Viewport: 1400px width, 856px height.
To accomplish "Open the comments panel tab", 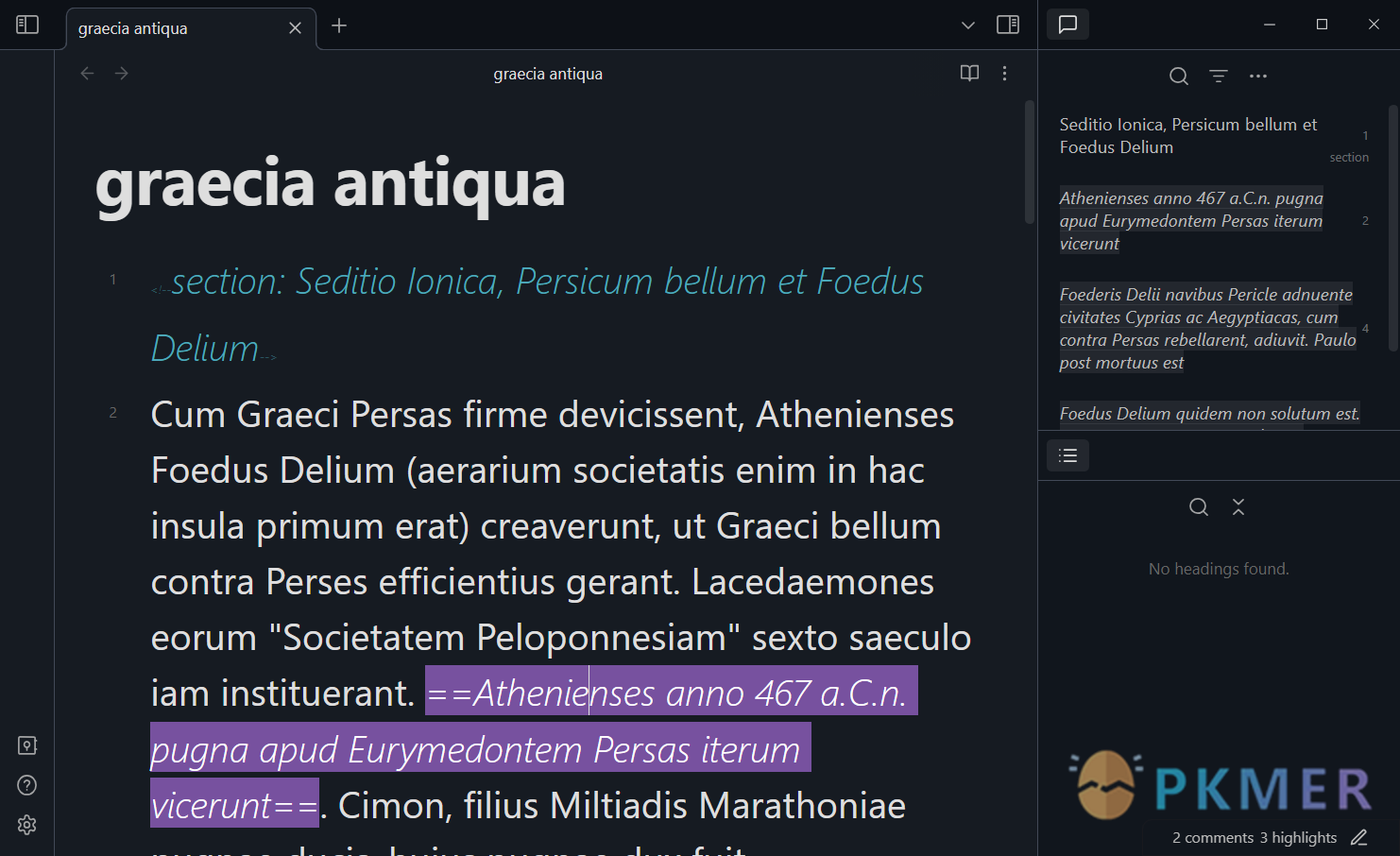I will [1068, 25].
